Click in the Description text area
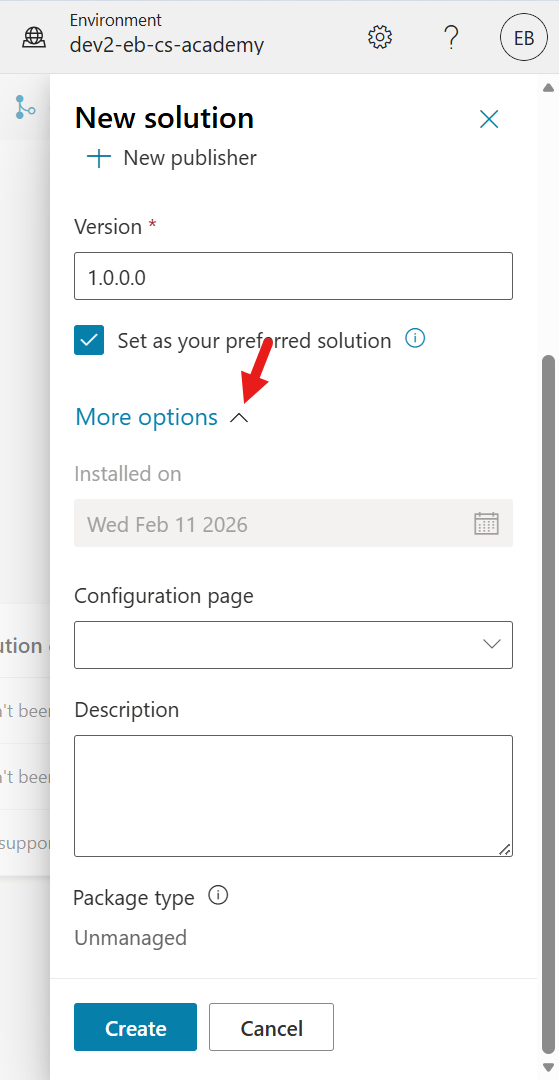This screenshot has height=1080, width=559. click(x=293, y=796)
